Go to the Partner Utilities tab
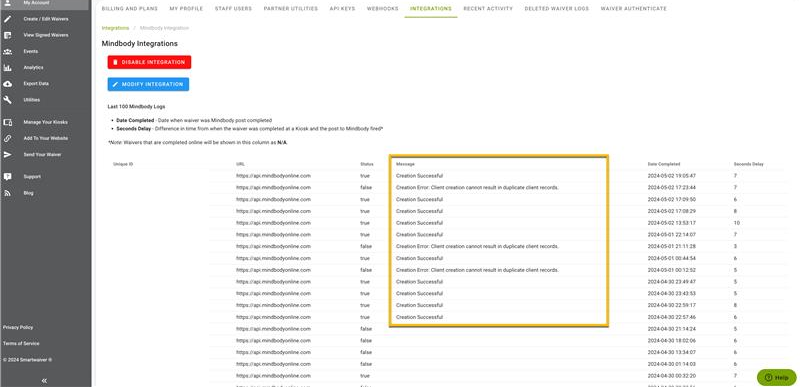This screenshot has height=387, width=800. pos(291,9)
